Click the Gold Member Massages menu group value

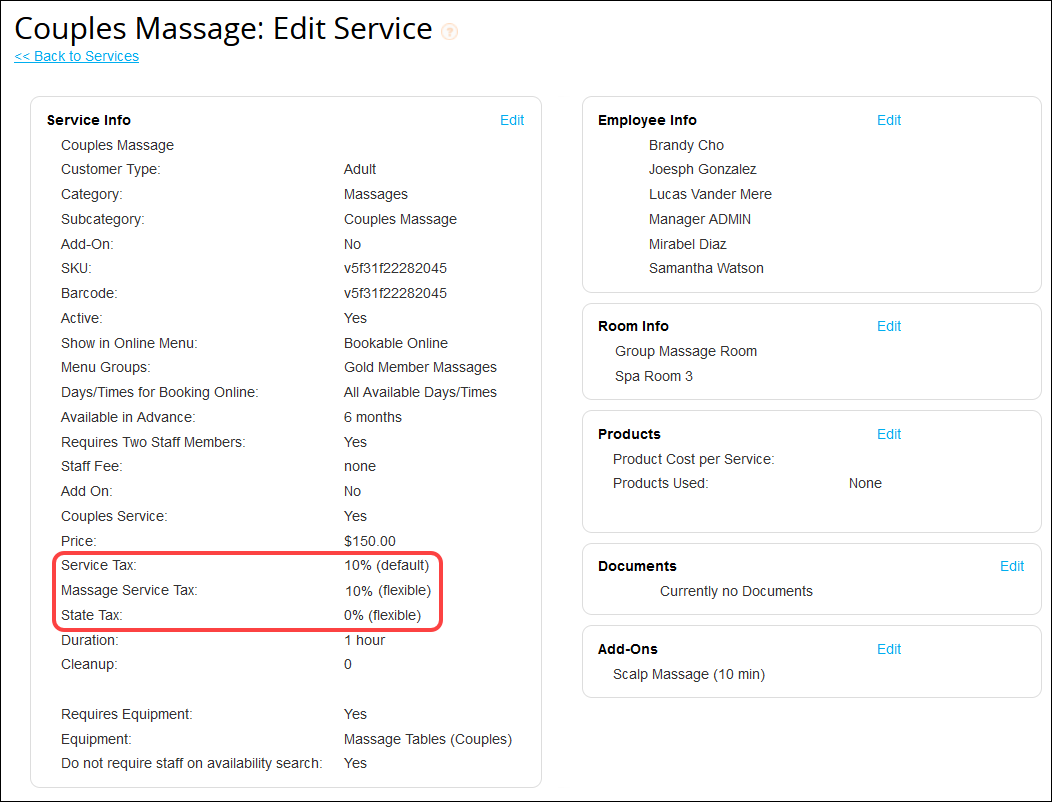[420, 367]
